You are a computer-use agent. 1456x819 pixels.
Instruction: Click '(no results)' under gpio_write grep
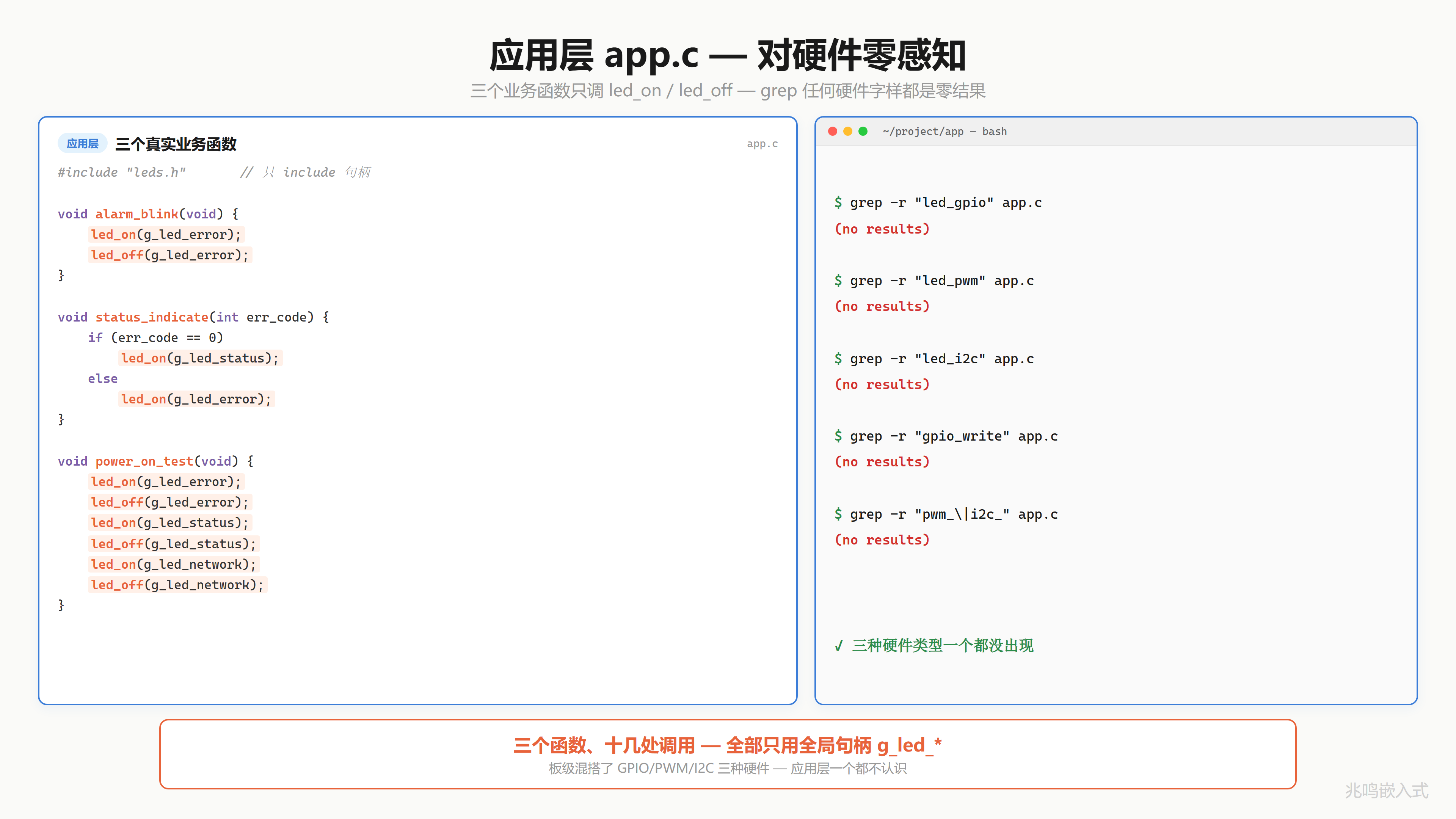pyautogui.click(x=882, y=462)
